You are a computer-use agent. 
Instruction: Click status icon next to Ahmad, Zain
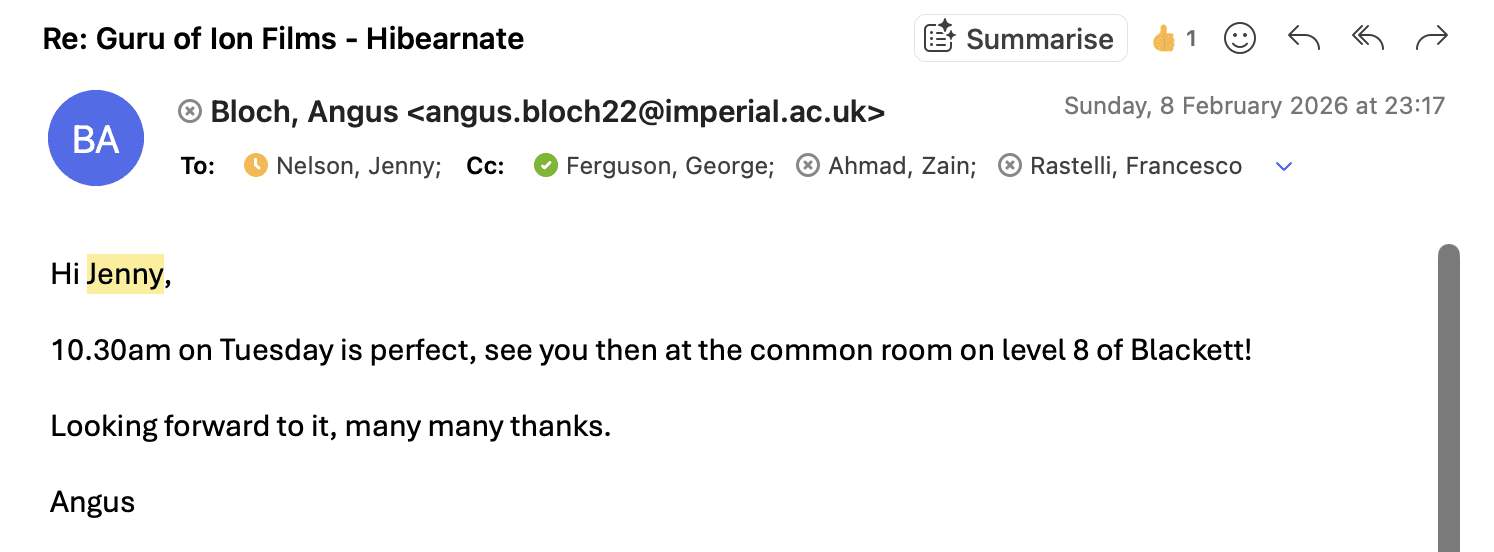pyautogui.click(x=808, y=166)
